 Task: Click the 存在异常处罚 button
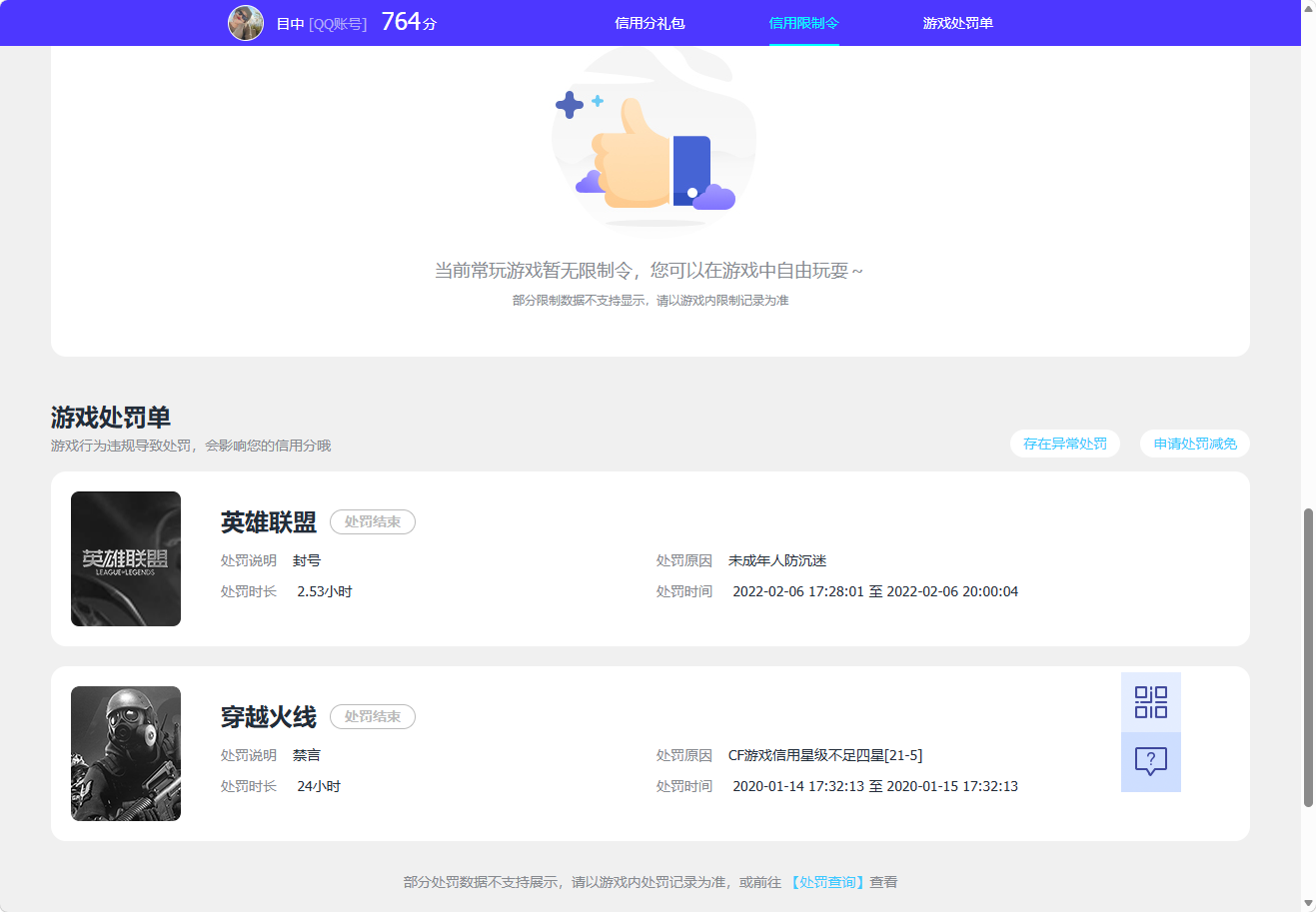pos(1065,444)
